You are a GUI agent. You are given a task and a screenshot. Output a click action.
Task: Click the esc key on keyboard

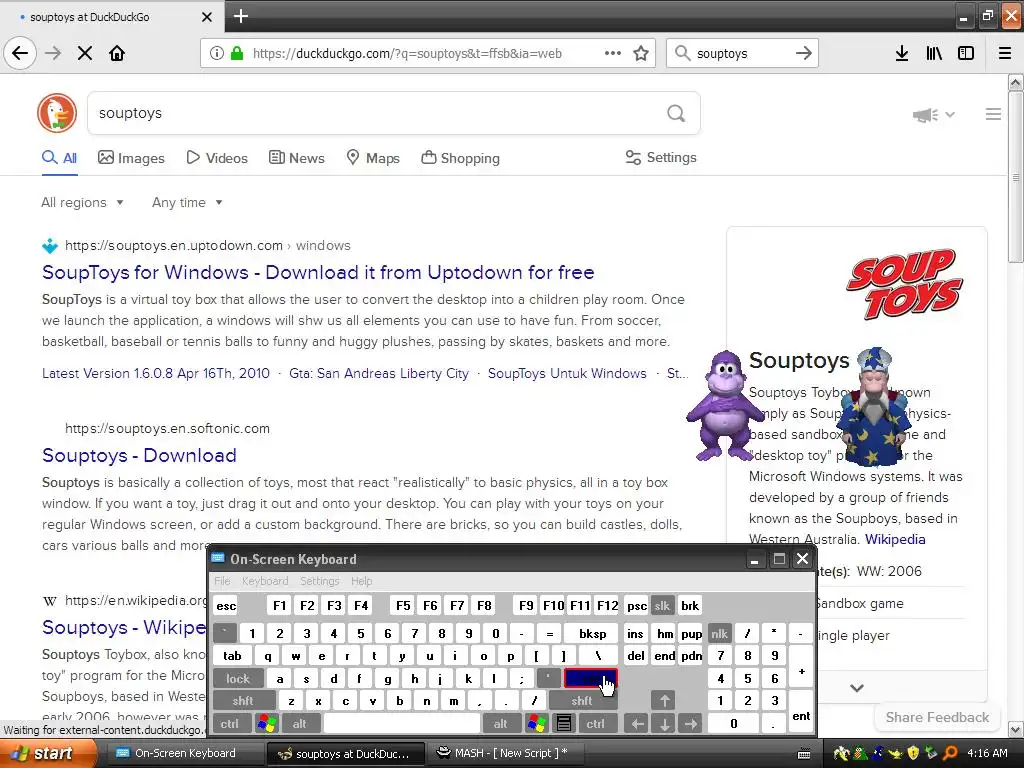(x=226, y=605)
